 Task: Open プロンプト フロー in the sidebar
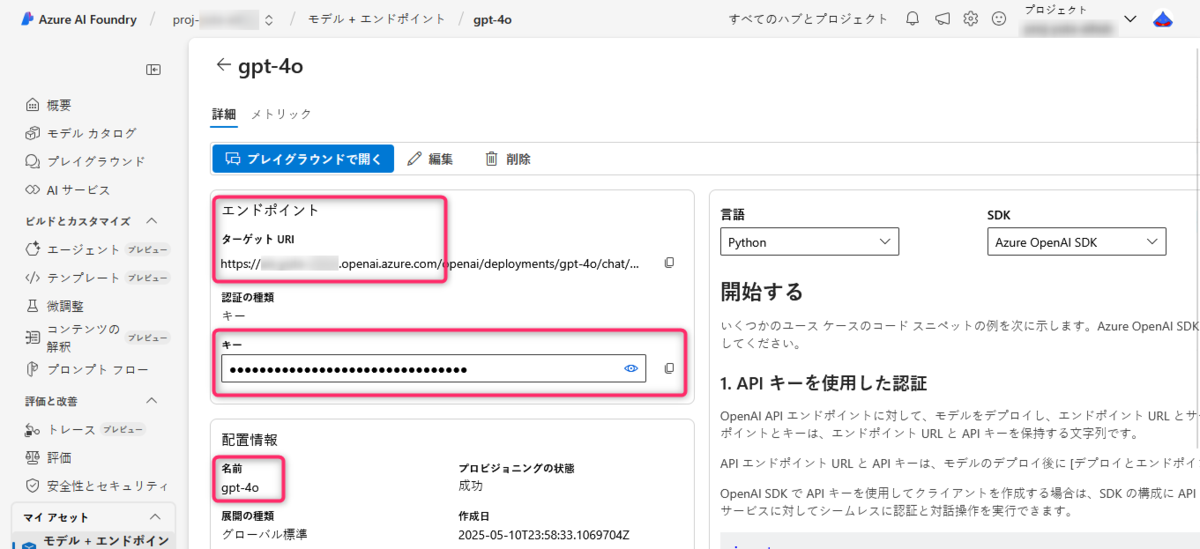[88, 370]
